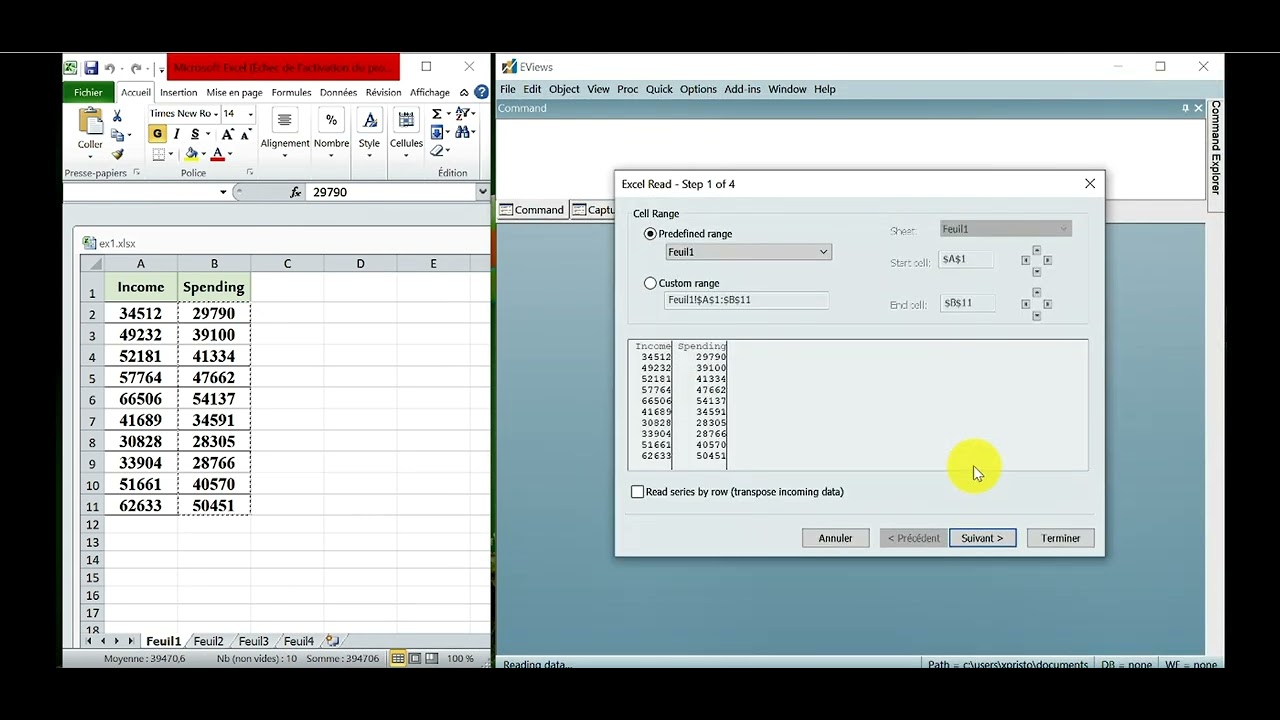The height and width of the screenshot is (720, 1280).
Task: Toggle Italic (I) formatting in Excel
Action: coord(177,134)
